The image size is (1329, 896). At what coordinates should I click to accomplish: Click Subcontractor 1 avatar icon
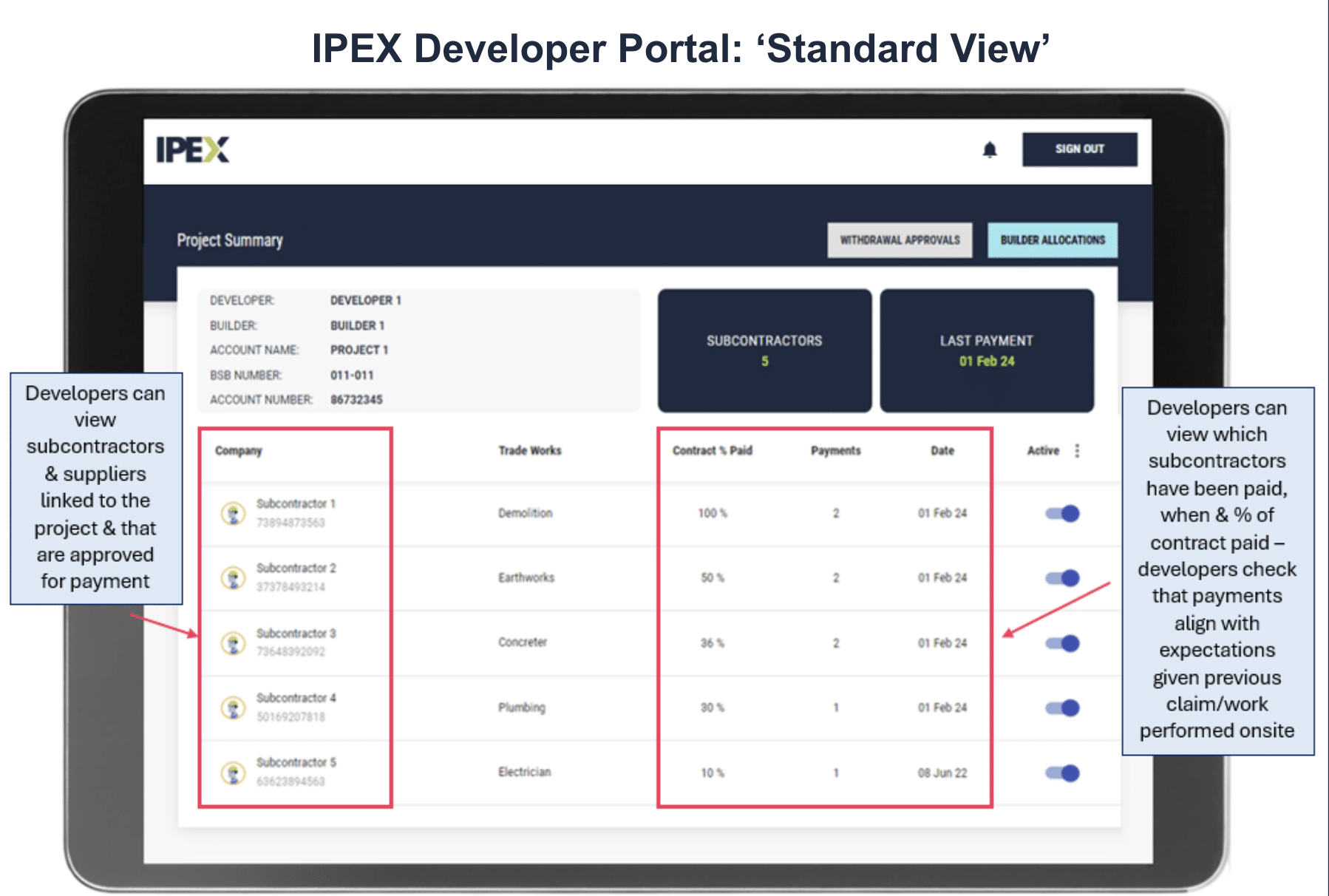pyautogui.click(x=234, y=513)
